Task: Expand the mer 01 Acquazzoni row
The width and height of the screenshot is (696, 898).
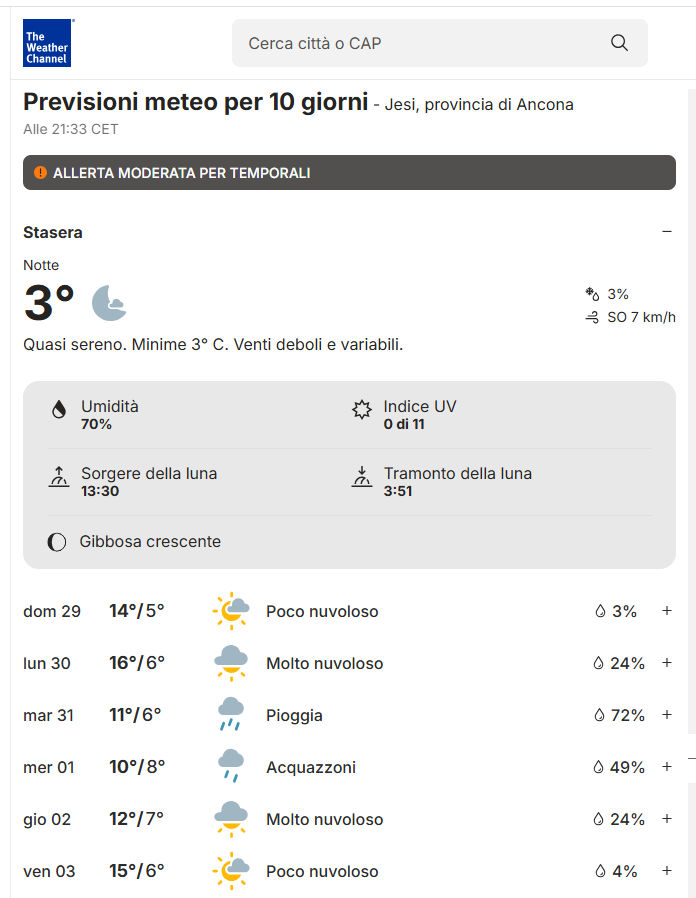Action: [667, 767]
